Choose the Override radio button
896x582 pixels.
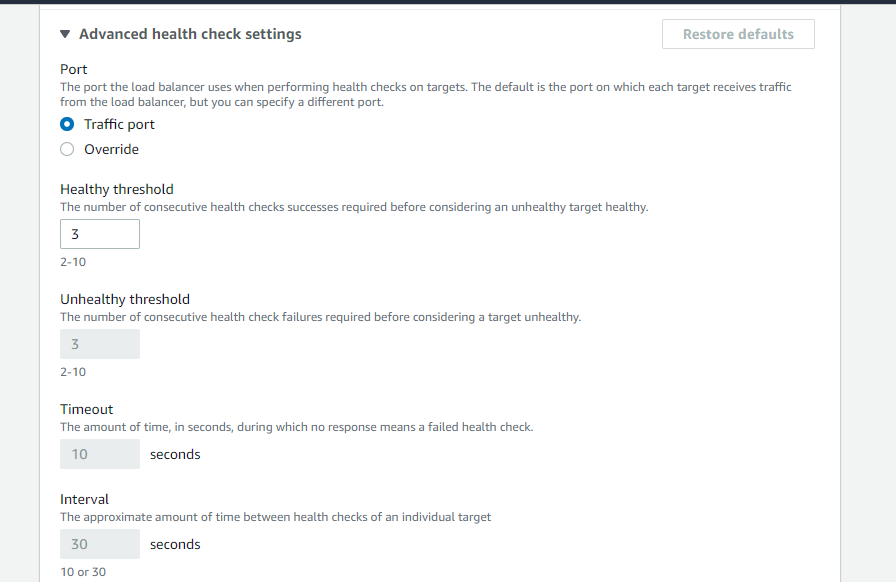[x=67, y=149]
